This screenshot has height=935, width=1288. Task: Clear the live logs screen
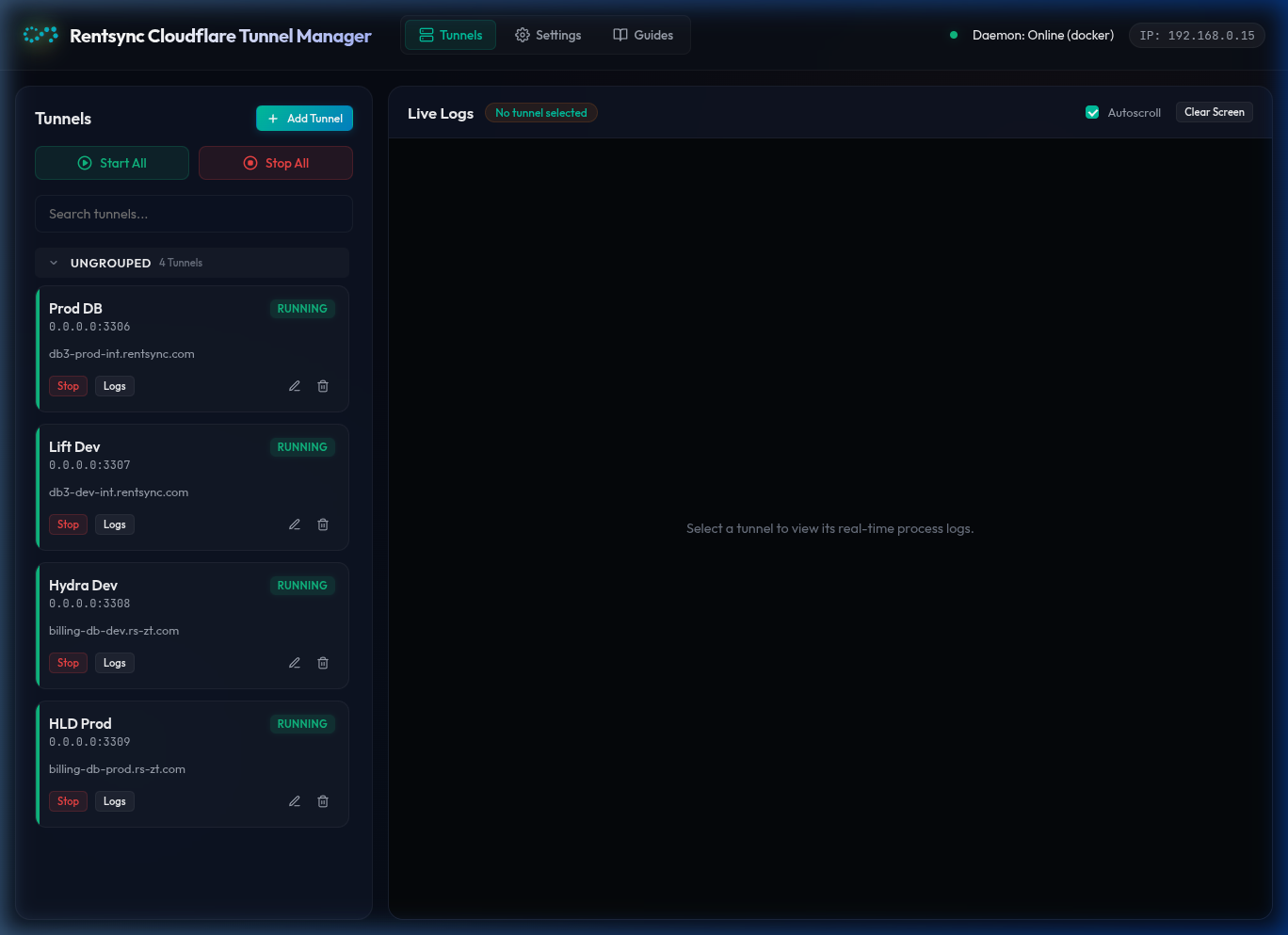[x=1215, y=112]
